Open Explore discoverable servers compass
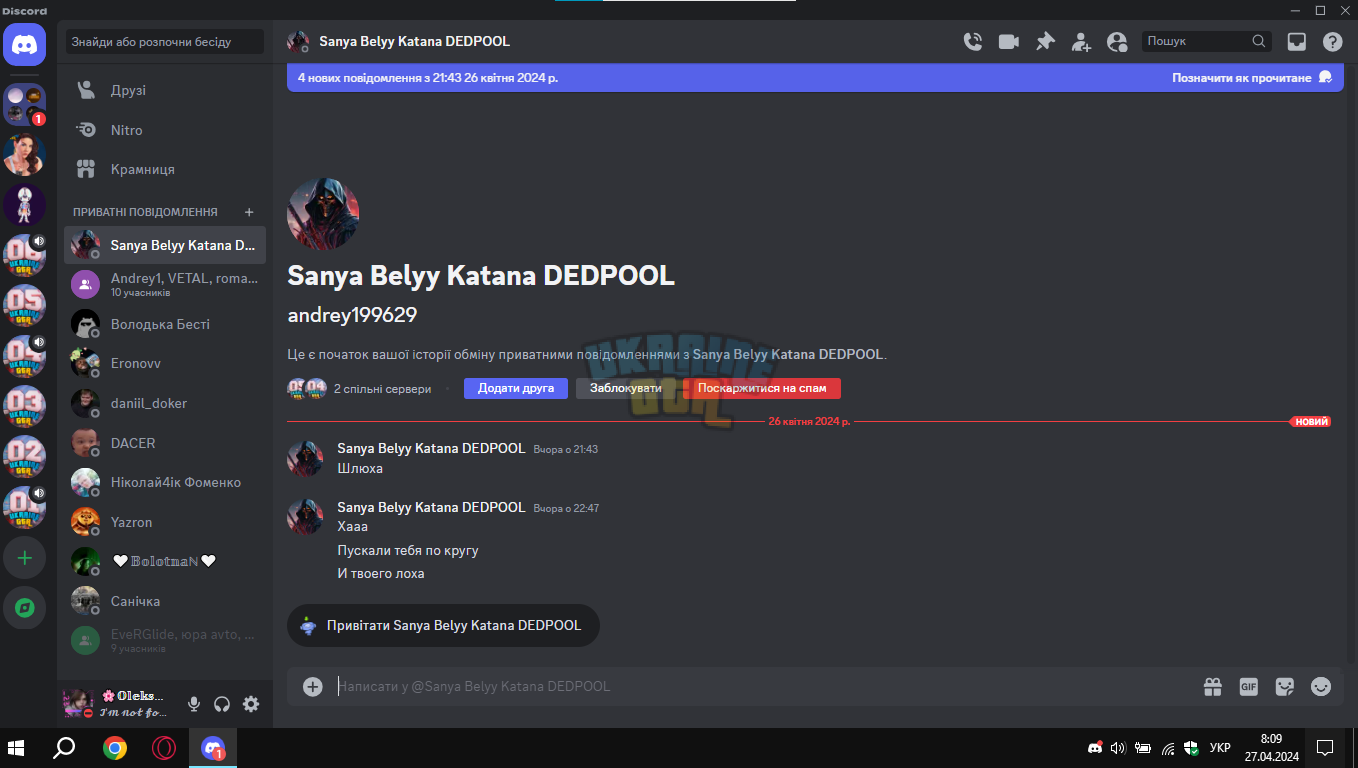Image resolution: width=1358 pixels, height=768 pixels. [25, 607]
